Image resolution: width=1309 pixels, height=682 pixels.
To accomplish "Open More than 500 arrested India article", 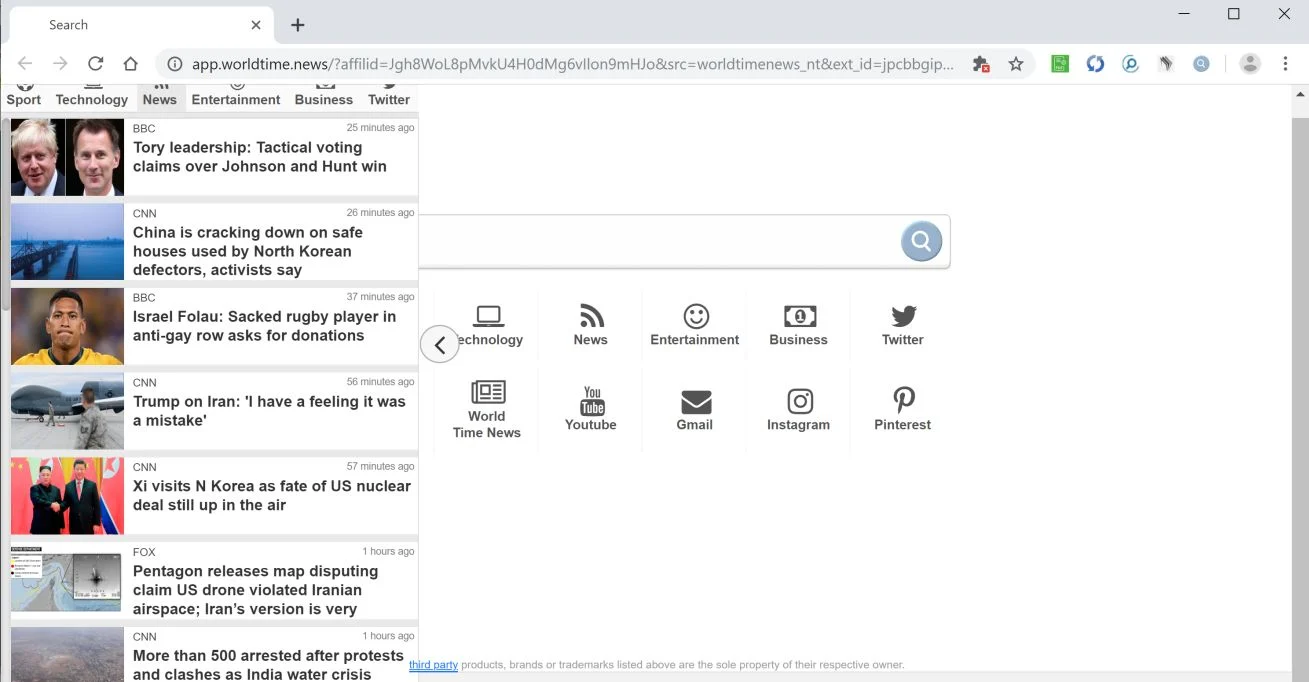I will pos(268,665).
